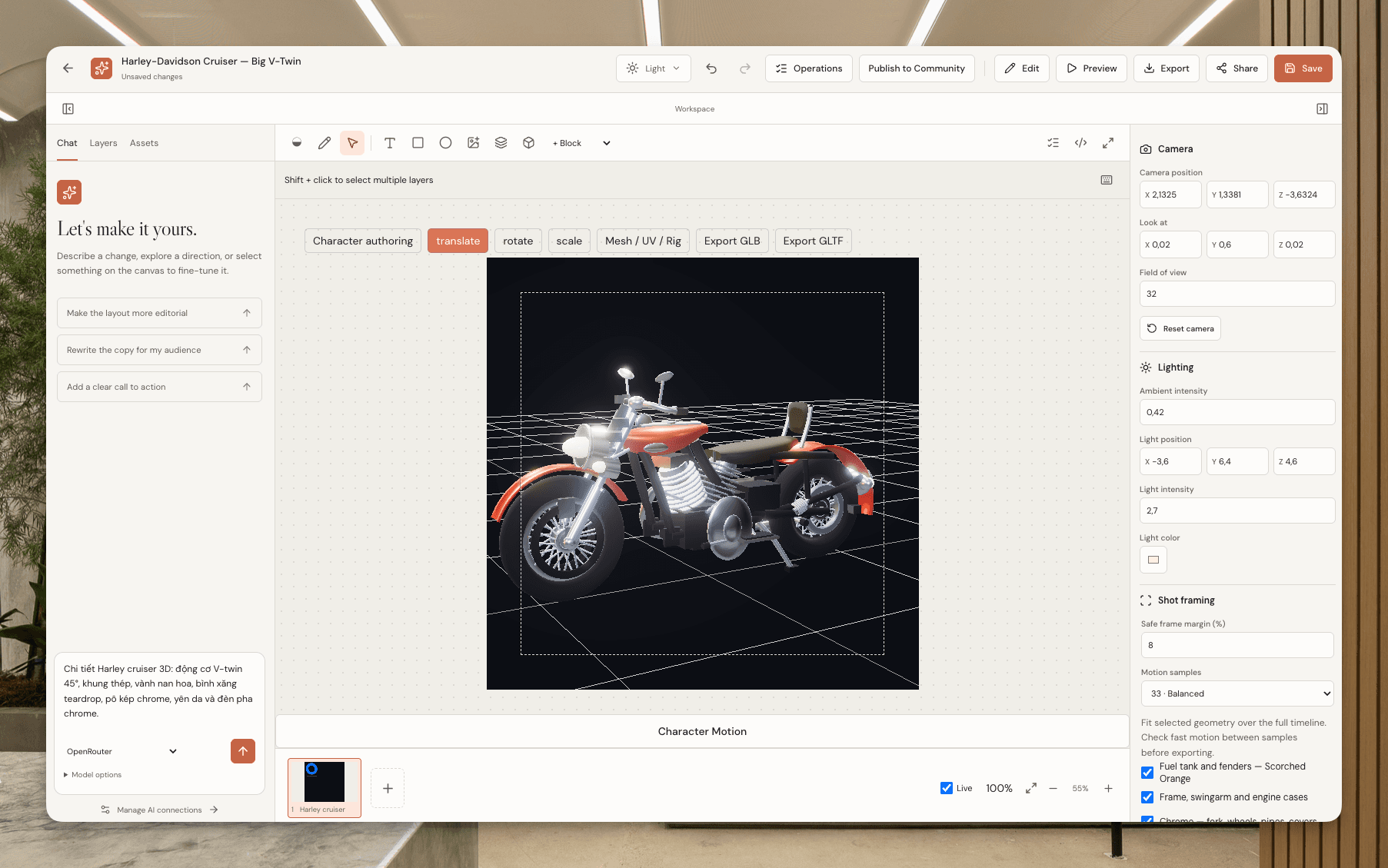The image size is (1388, 868).
Task: Select the scale mode tab
Action: [x=569, y=241]
